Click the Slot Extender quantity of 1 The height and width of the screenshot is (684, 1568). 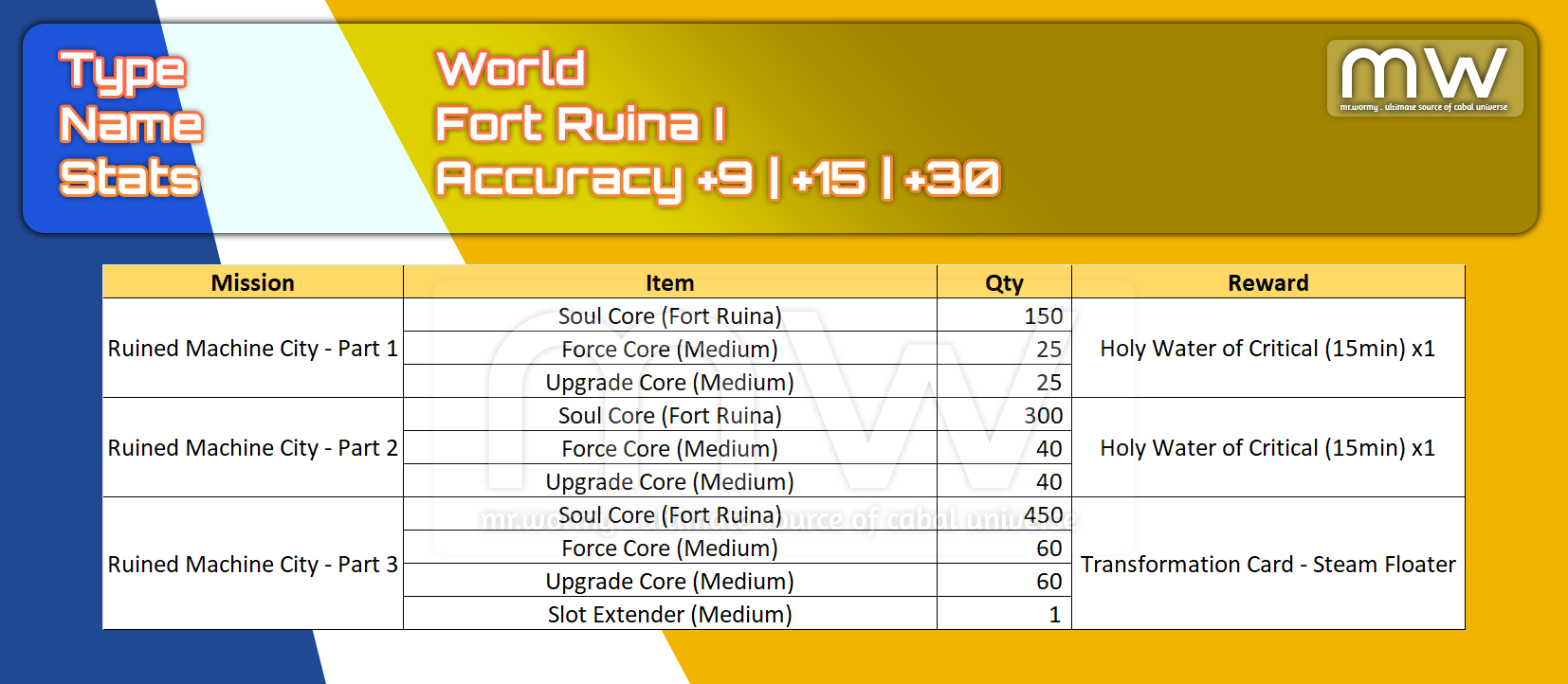1054,615
